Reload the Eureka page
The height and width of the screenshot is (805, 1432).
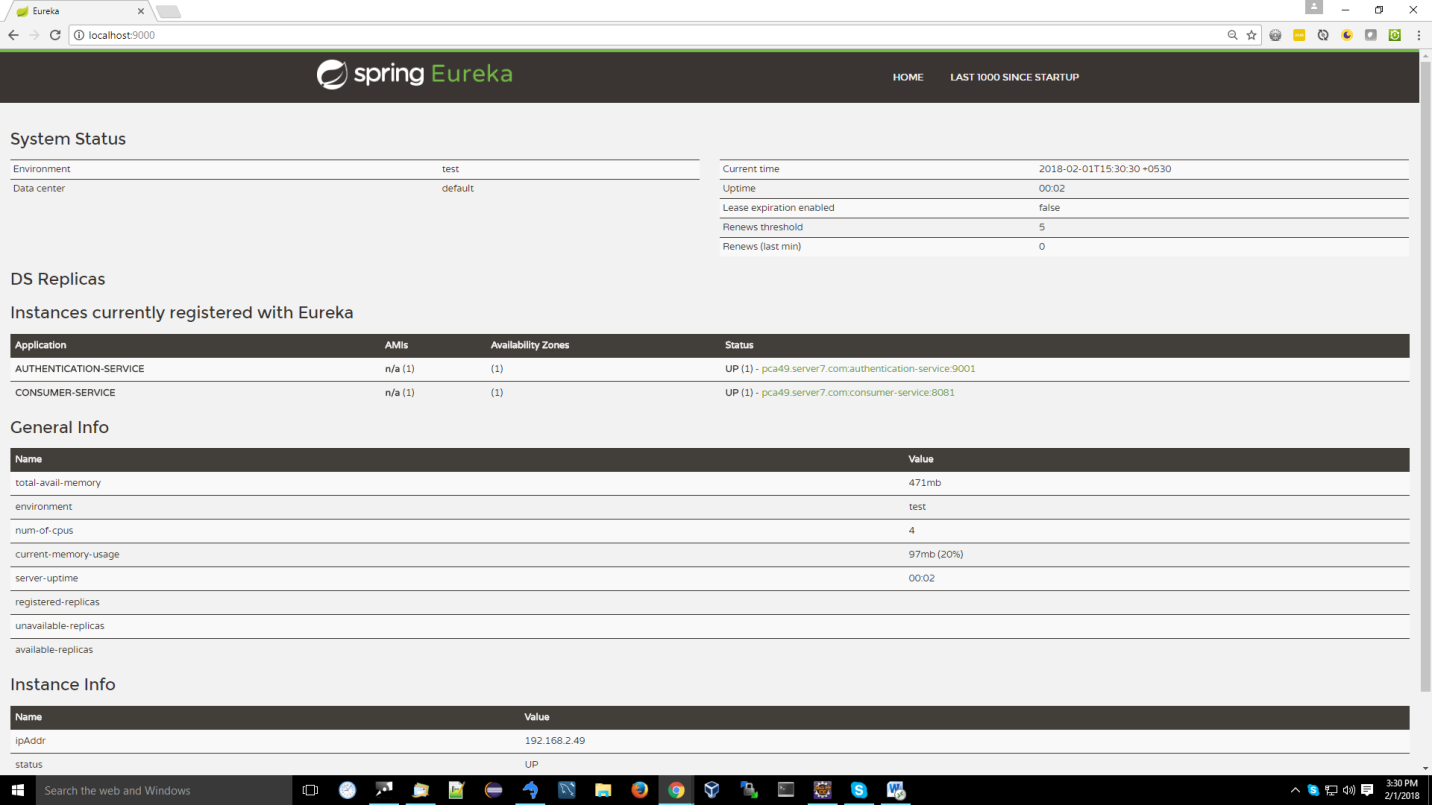click(x=55, y=35)
